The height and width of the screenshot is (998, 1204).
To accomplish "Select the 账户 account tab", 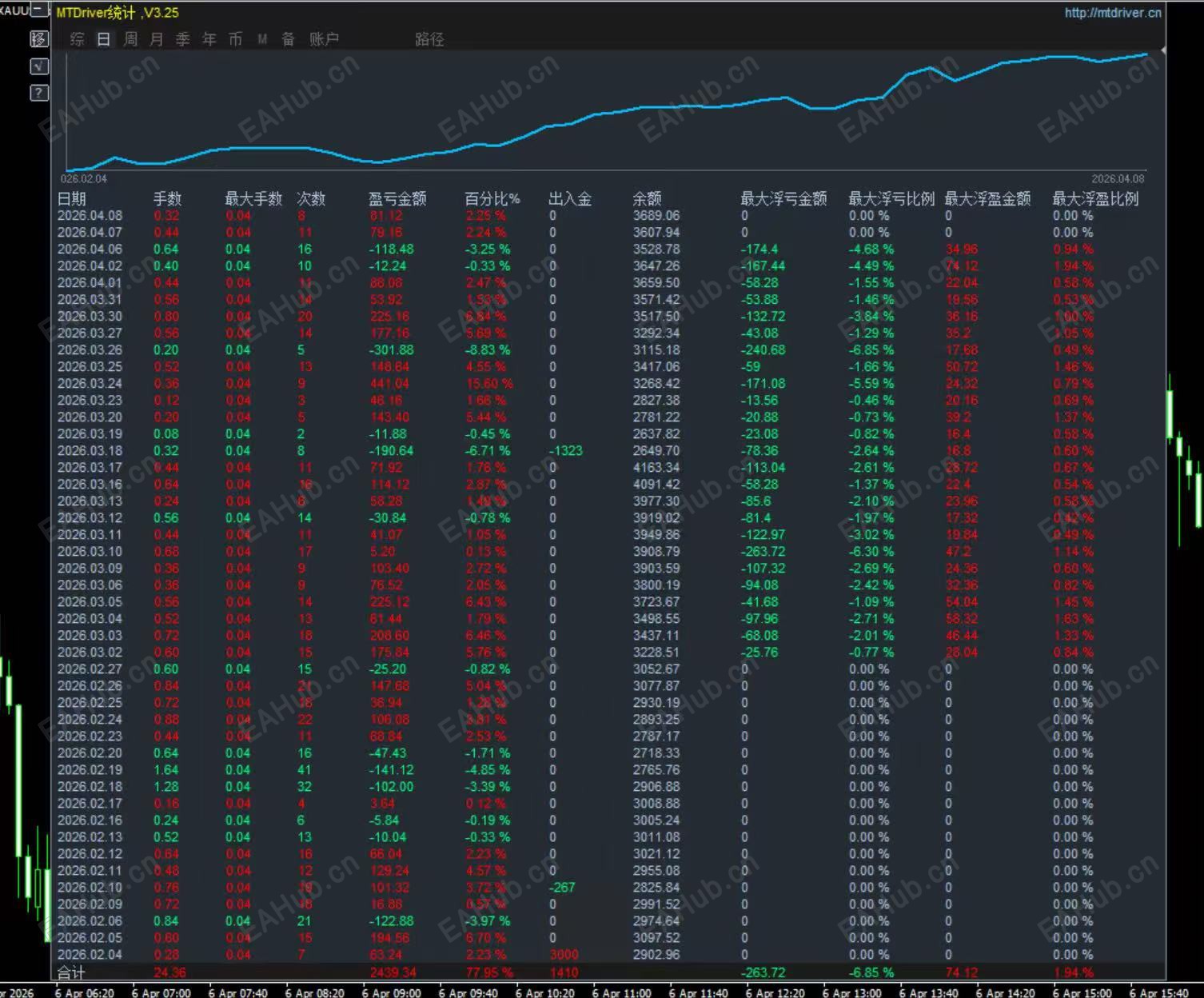I will click(324, 39).
